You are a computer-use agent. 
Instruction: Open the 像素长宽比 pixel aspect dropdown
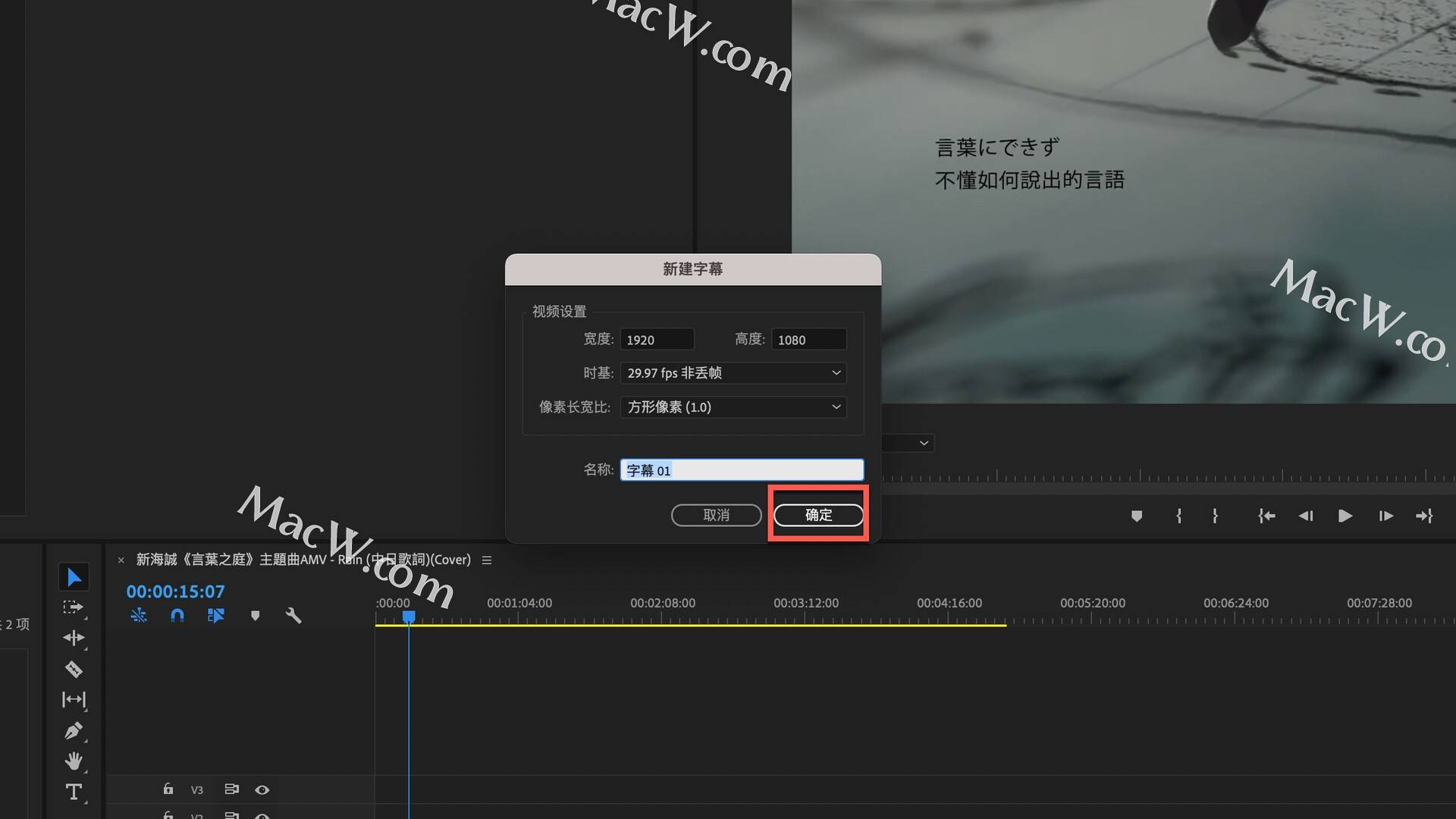click(733, 407)
